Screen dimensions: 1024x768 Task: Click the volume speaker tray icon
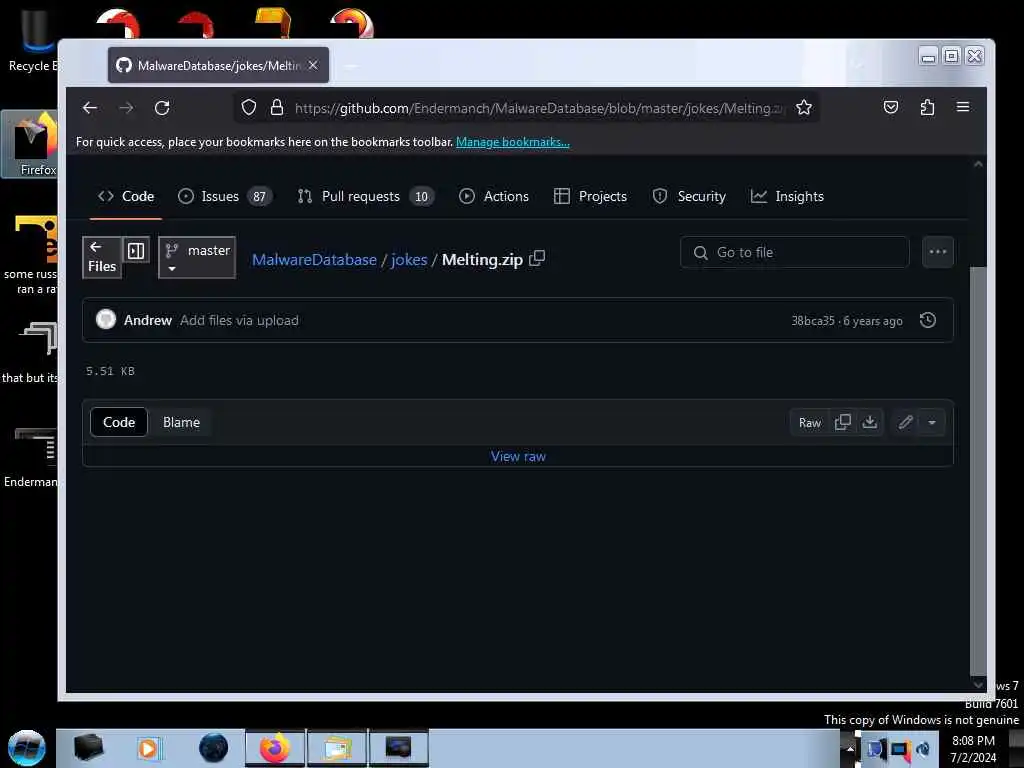pyautogui.click(x=923, y=749)
